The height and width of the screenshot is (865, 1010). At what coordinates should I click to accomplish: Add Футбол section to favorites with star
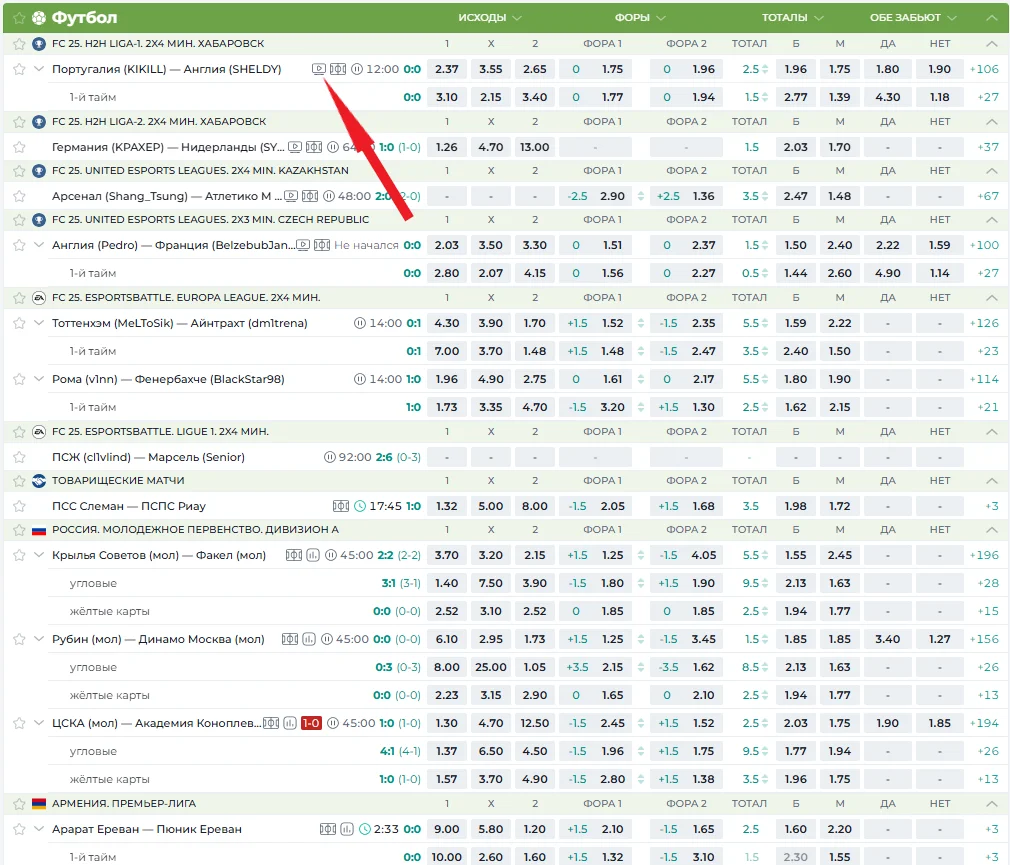(19, 18)
